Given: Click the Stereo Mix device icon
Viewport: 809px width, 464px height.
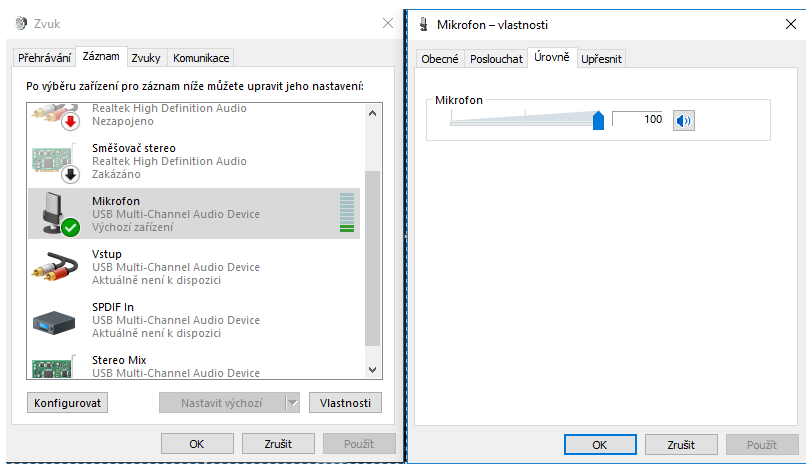Looking at the screenshot, I should [x=57, y=365].
